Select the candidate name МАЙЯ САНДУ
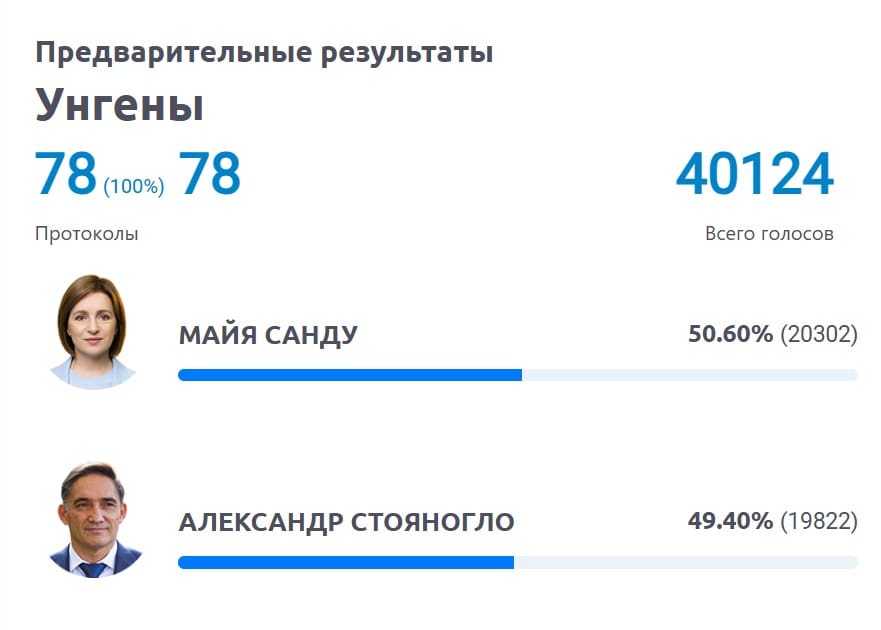 (x=268, y=335)
